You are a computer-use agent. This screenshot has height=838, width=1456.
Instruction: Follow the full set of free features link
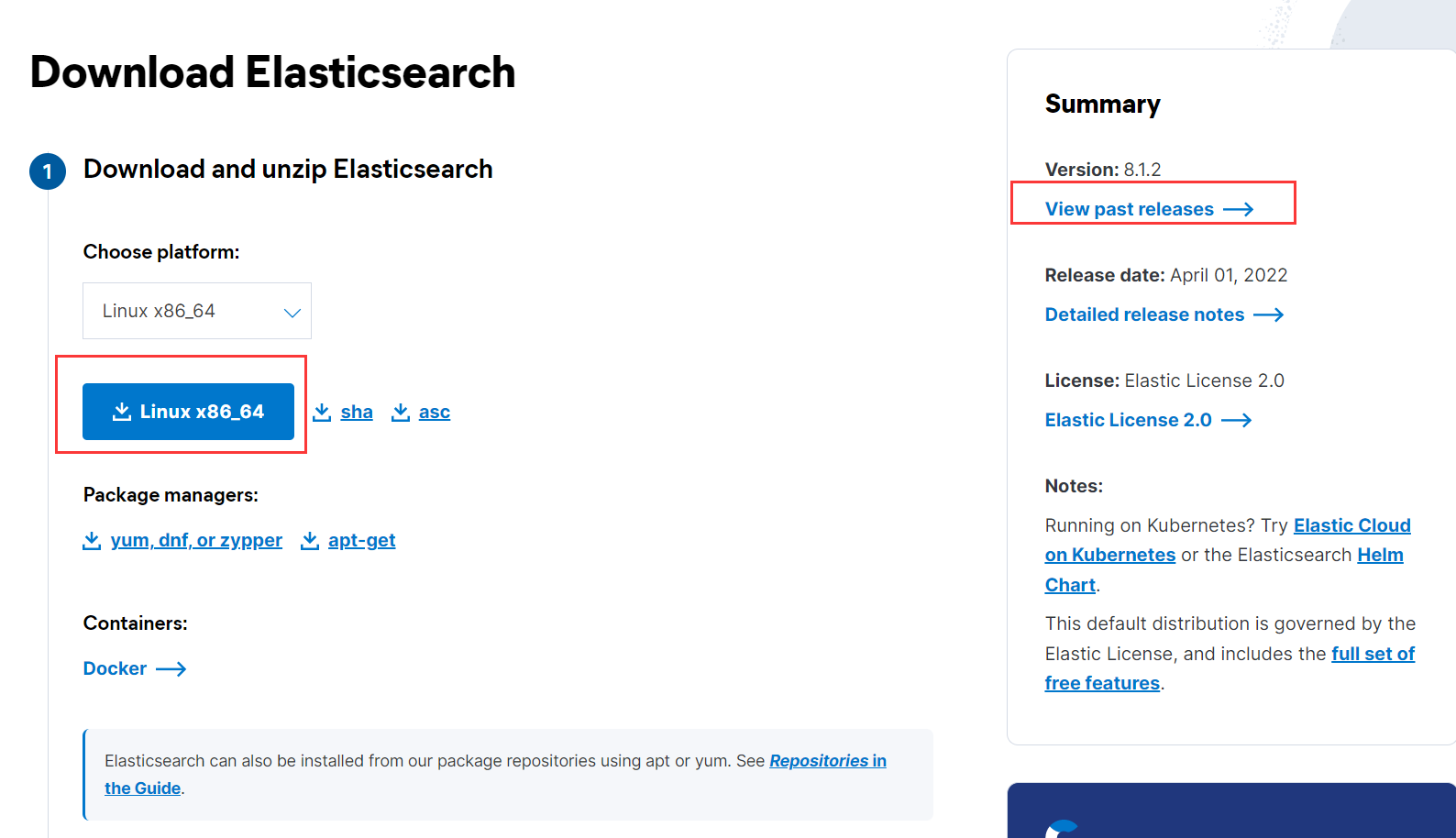point(1373,654)
